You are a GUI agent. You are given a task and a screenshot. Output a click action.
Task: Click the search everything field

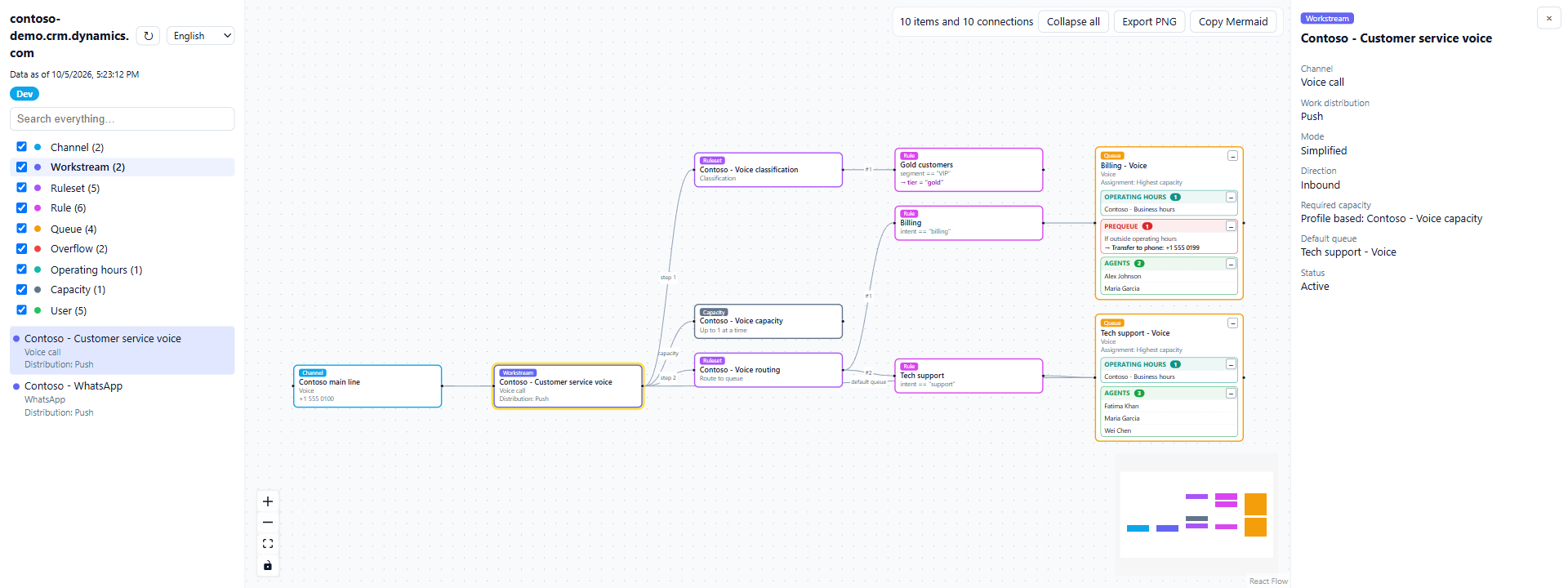122,118
